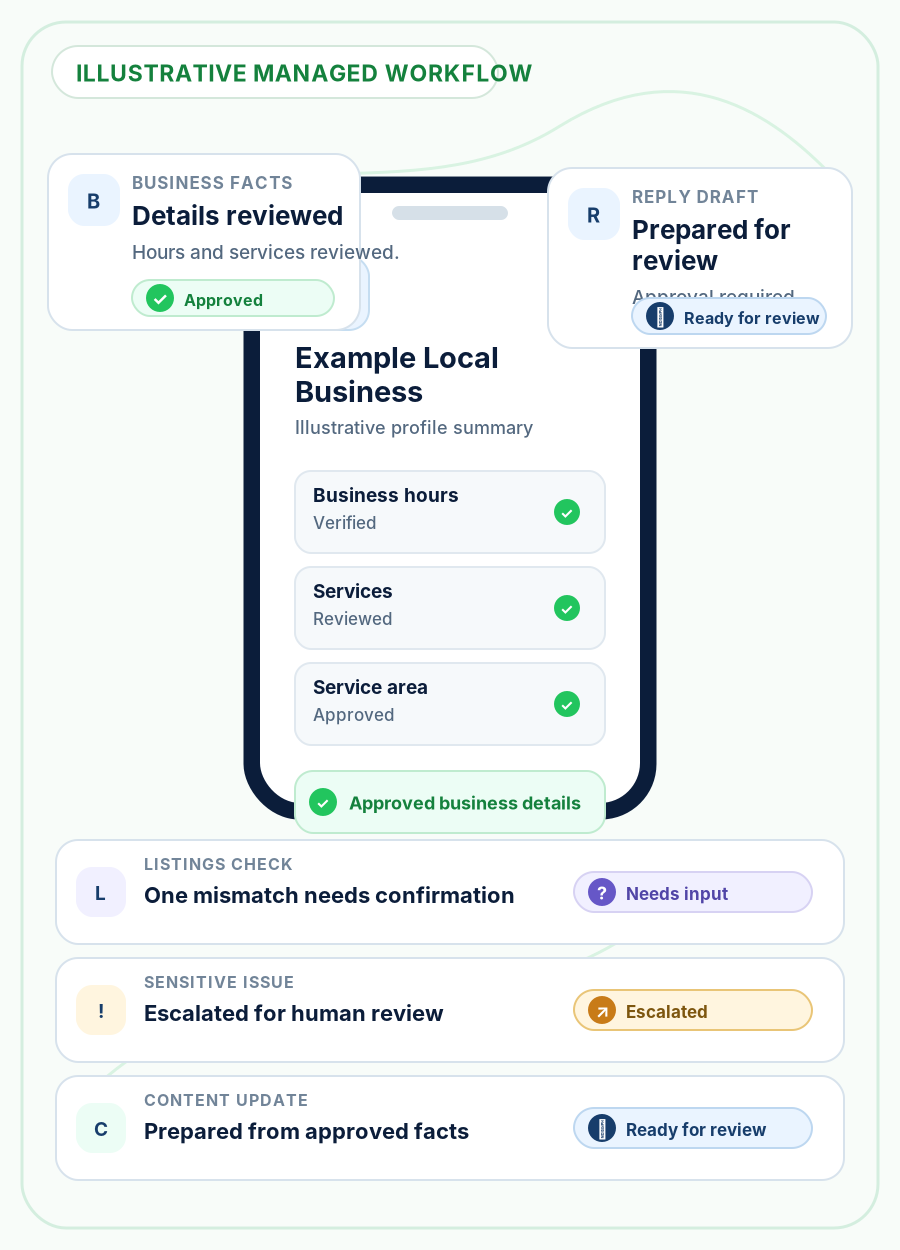
Task: Click 'Prepared from approved facts' text
Action: coord(307,1131)
